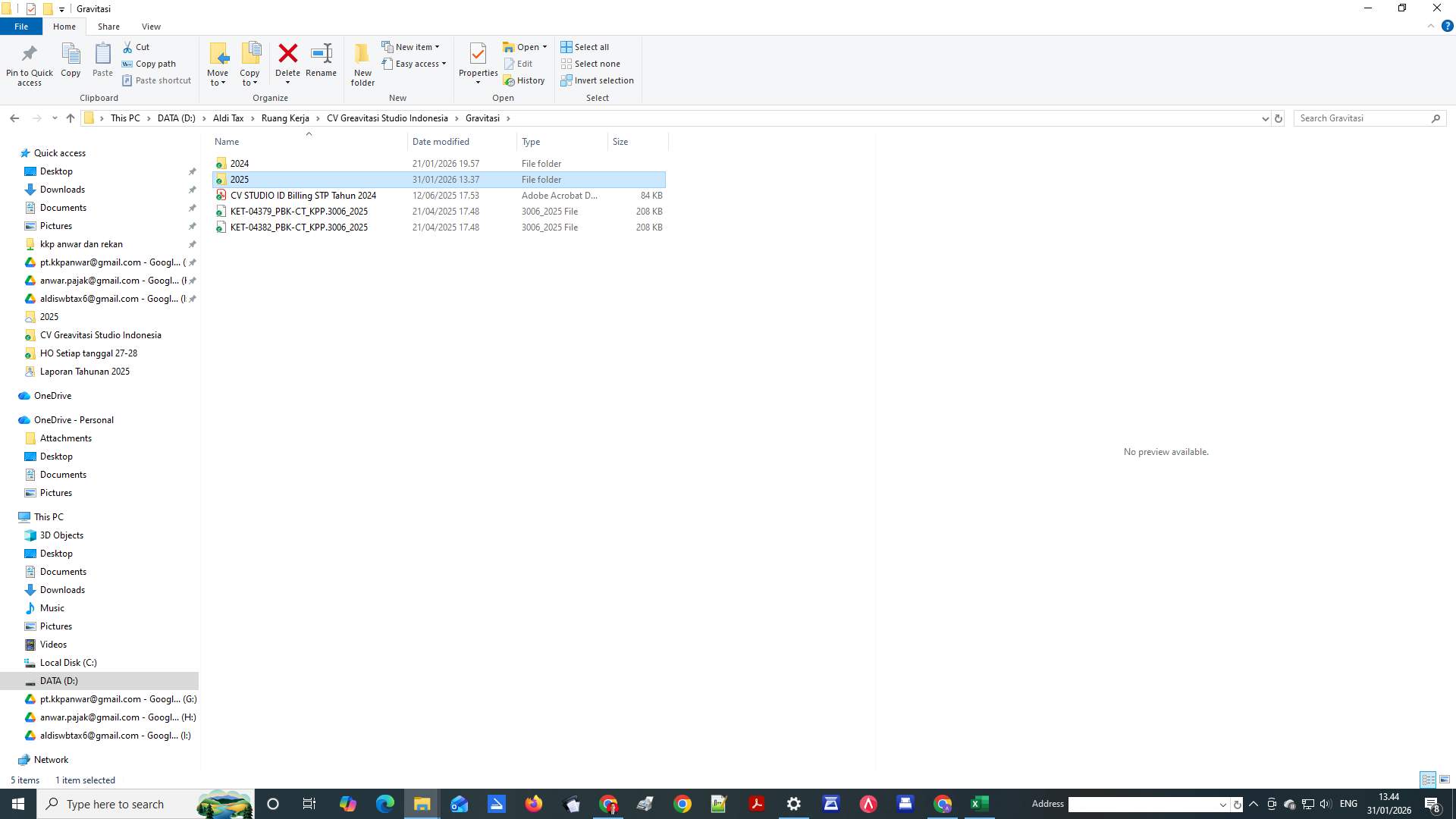Pin selected folder to Quick access
1456x819 pixels.
[x=30, y=64]
